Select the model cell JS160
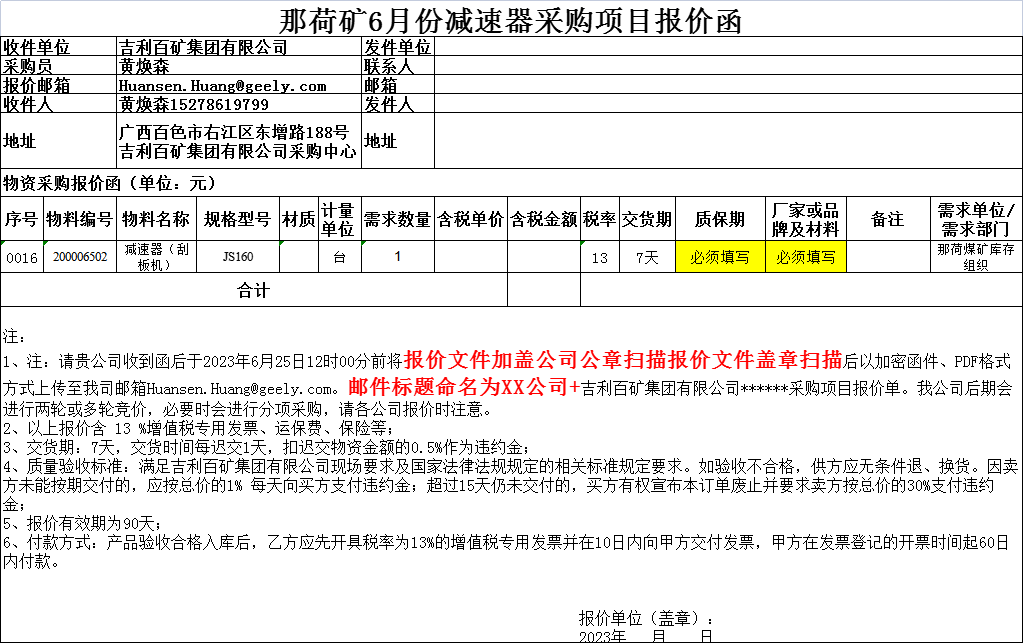The width and height of the screenshot is (1023, 643). click(x=237, y=257)
